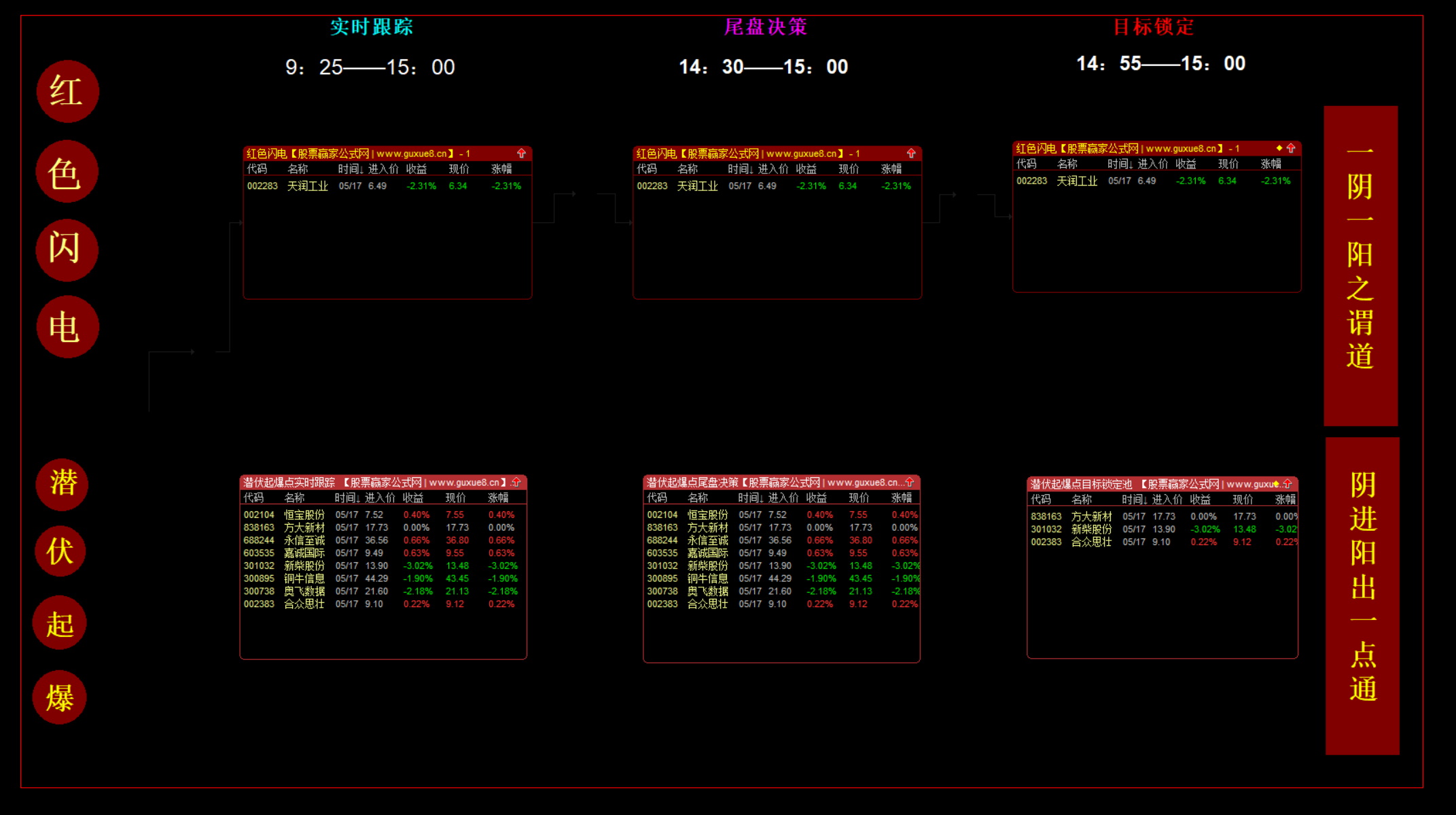Click red up-arrow on 目标锁定 红色闪电 panel
Viewport: 1456px width, 815px height.
tap(1291, 148)
